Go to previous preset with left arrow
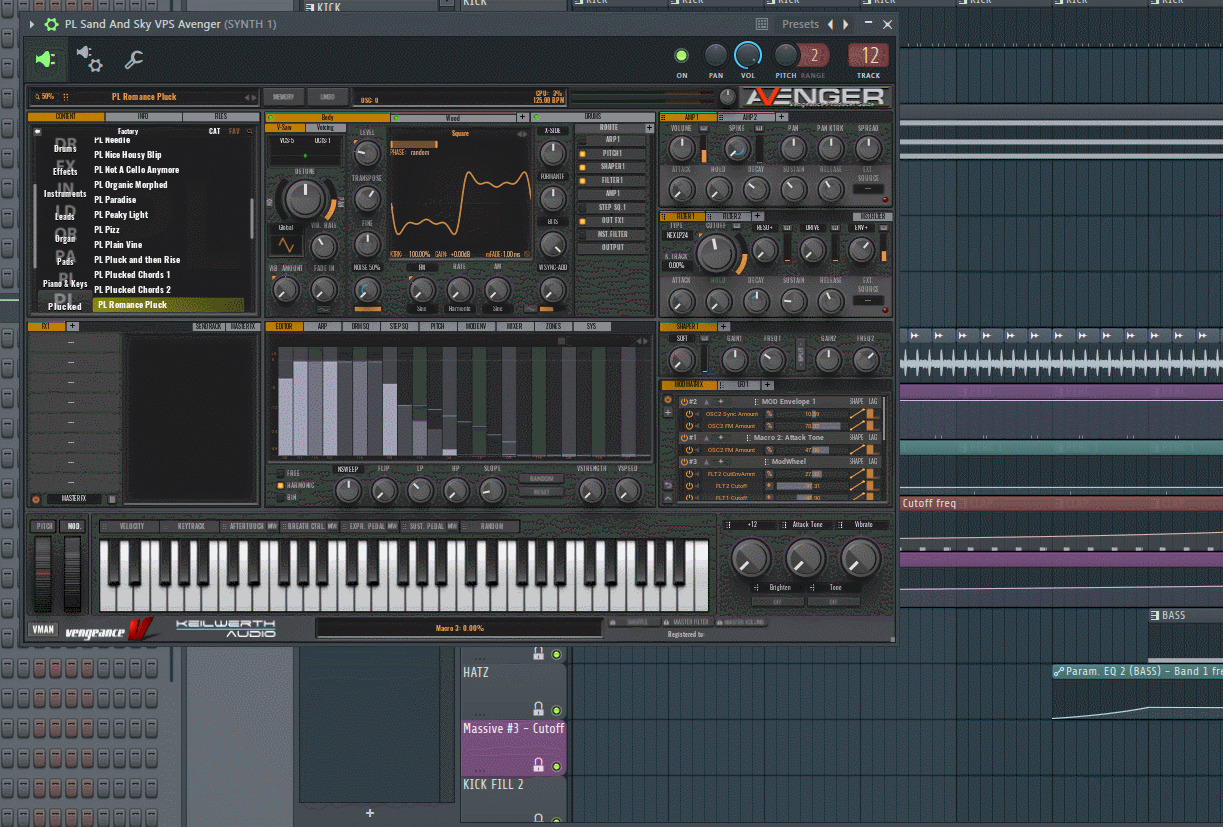This screenshot has height=827, width=1223. coord(830,24)
